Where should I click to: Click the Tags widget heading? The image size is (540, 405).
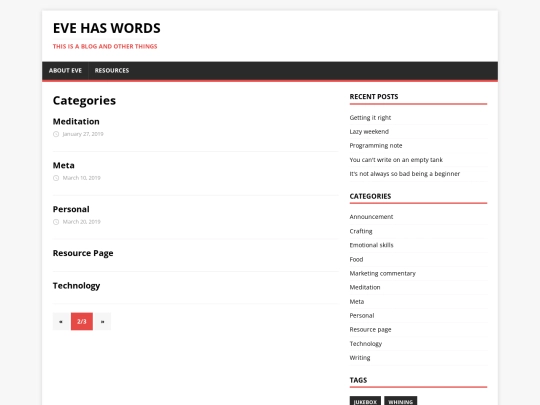[358, 380]
